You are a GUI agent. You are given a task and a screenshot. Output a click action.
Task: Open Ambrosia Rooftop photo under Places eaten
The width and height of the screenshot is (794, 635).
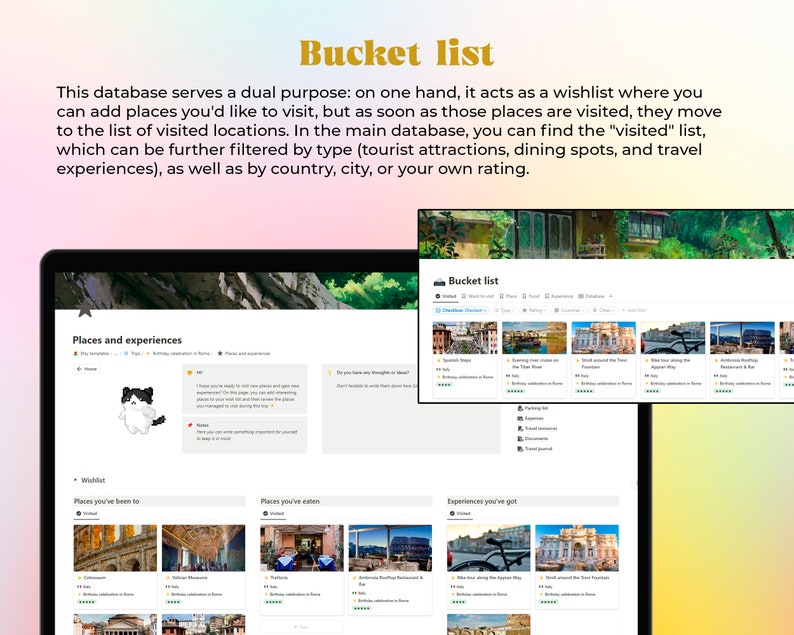(390, 548)
